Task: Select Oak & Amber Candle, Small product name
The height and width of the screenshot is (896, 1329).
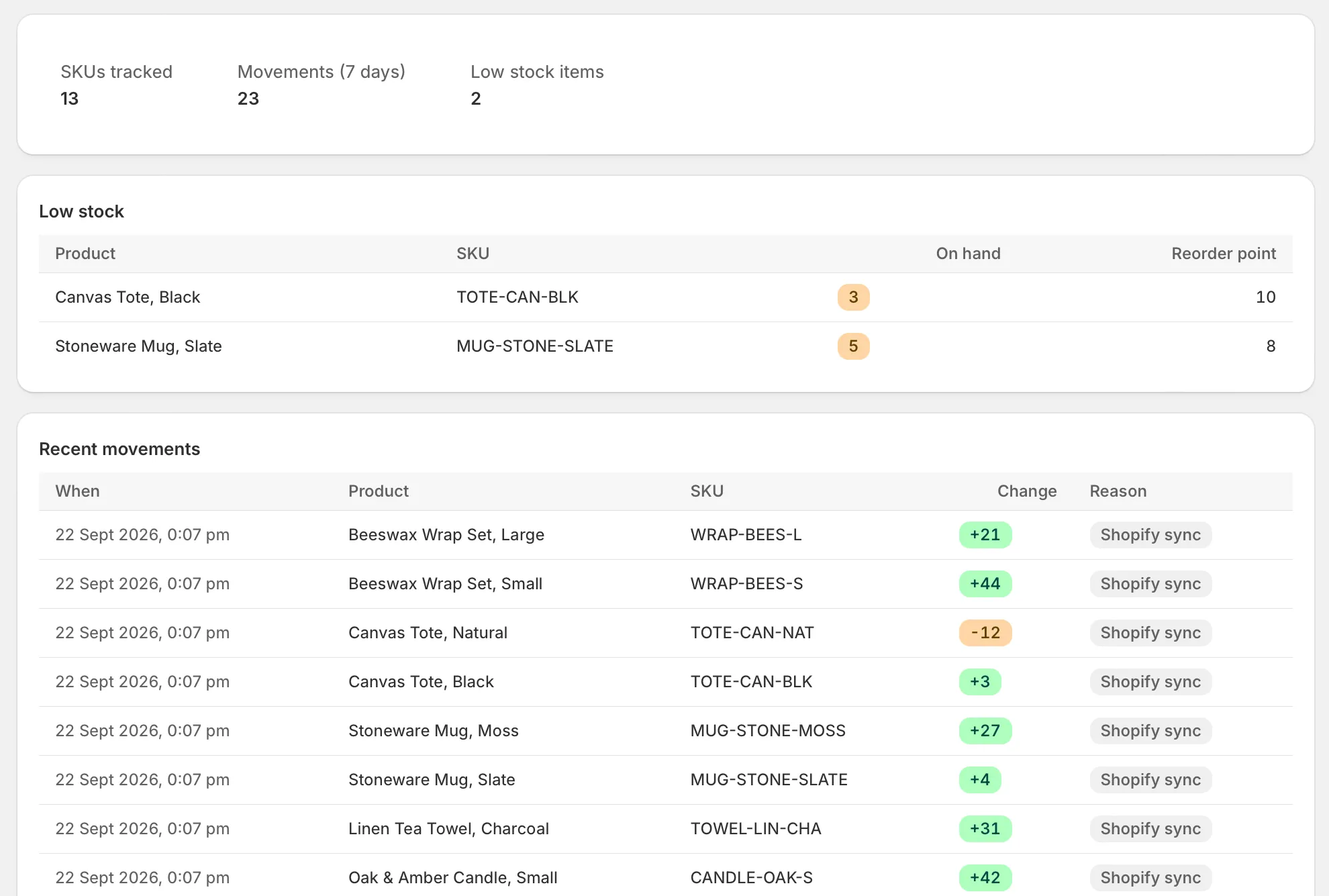Action: click(453, 878)
